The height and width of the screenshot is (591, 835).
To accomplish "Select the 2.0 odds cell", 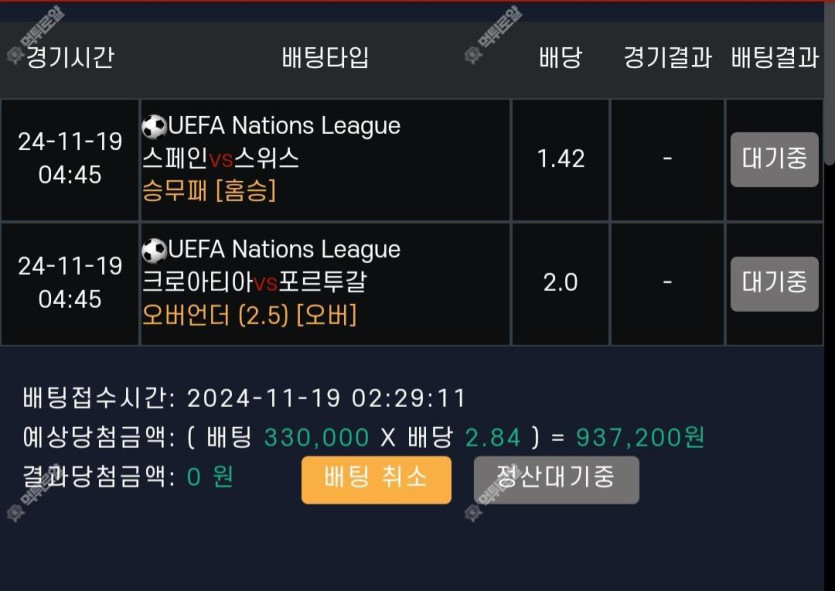I will [560, 283].
